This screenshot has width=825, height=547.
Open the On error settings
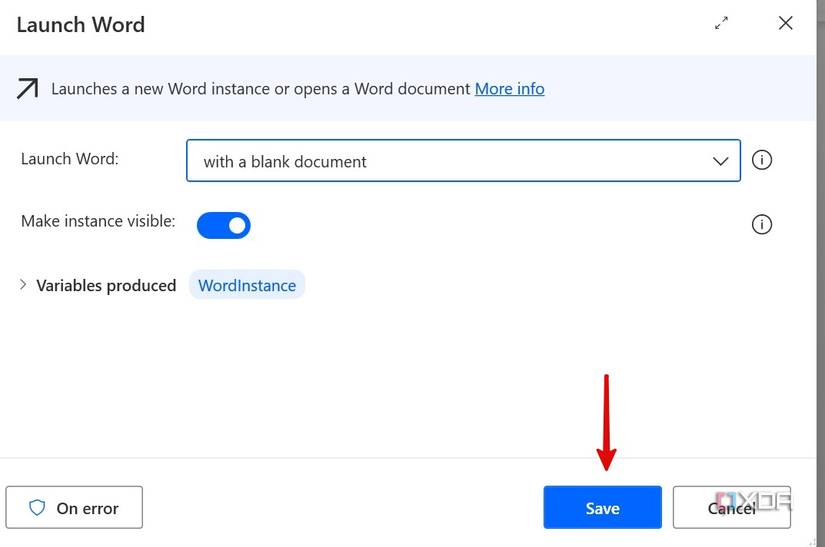coord(74,508)
